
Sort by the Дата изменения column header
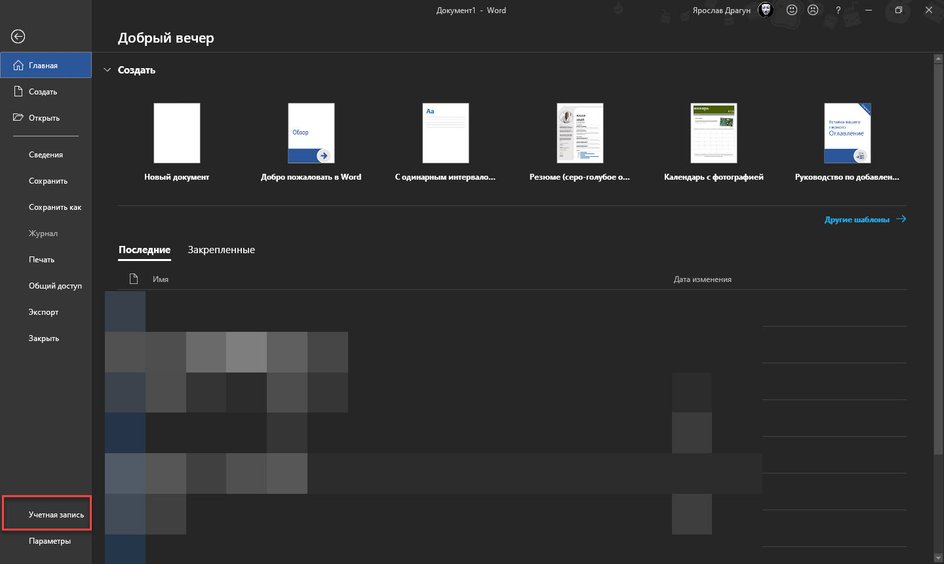pyautogui.click(x=702, y=279)
